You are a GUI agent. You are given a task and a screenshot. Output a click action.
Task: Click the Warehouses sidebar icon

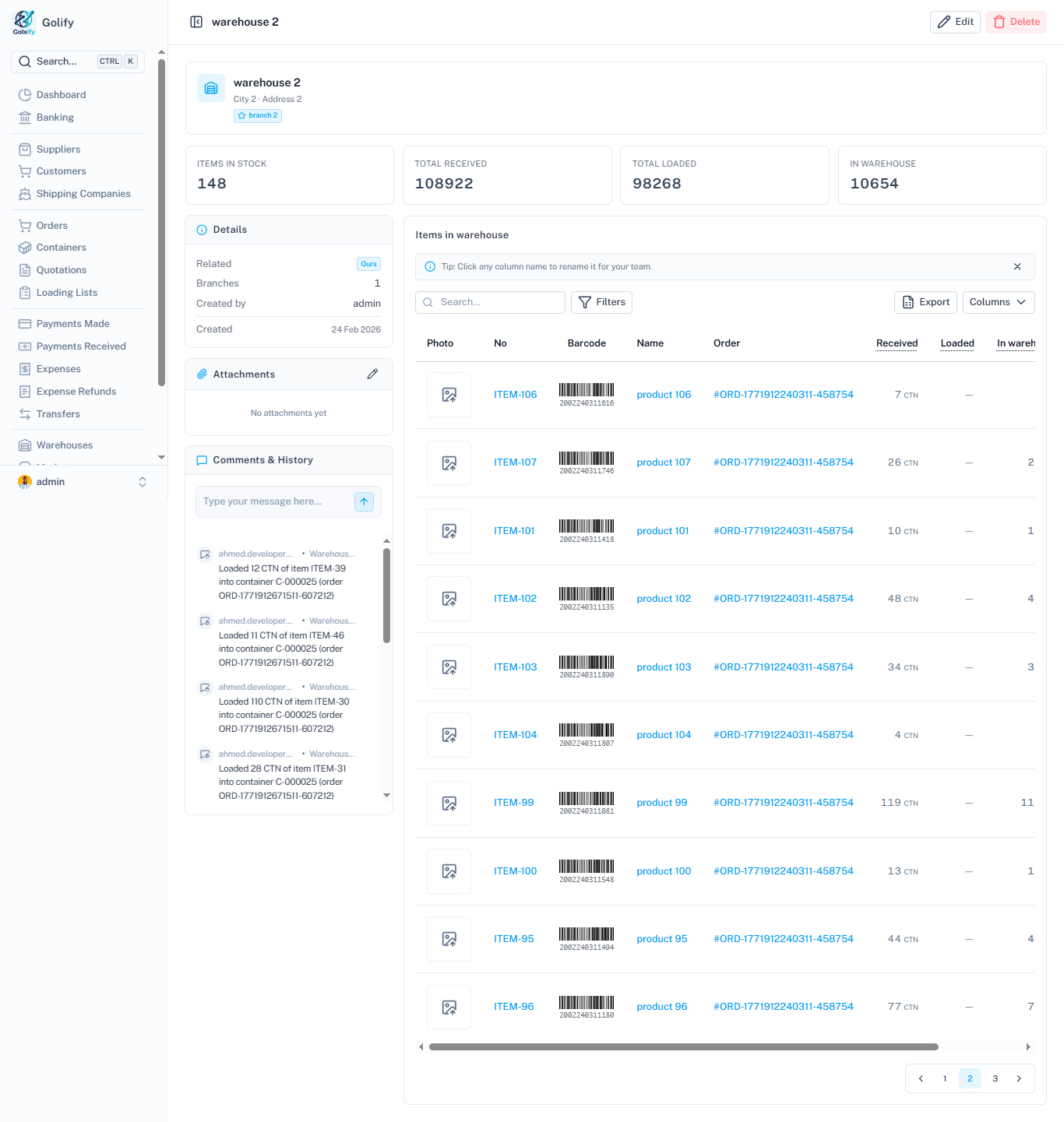tap(25, 445)
